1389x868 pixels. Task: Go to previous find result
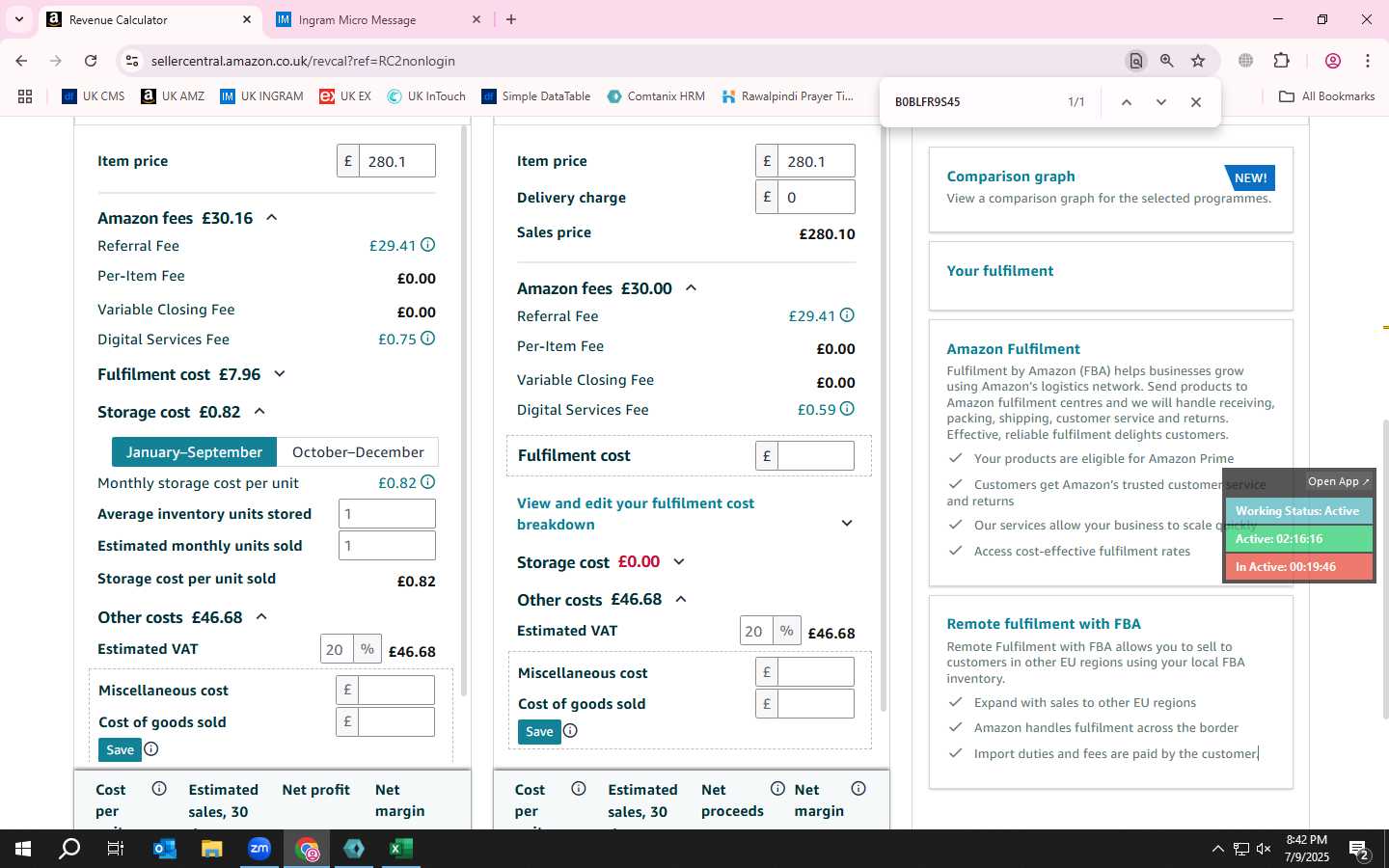click(1126, 102)
